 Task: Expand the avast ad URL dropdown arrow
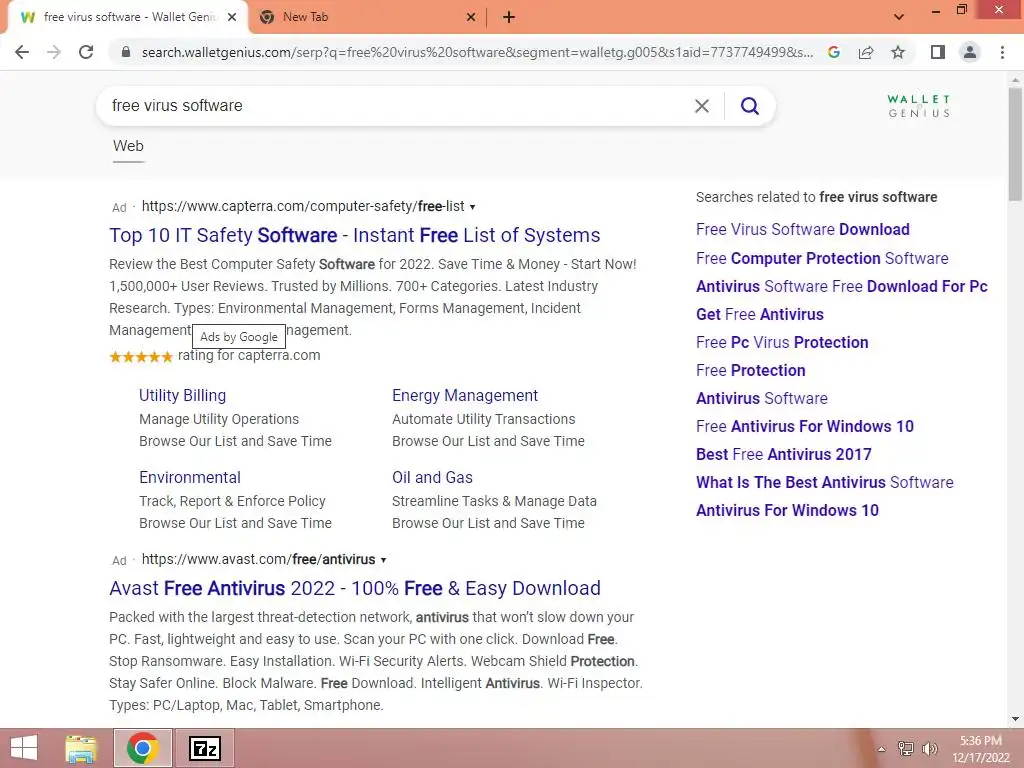tap(383, 560)
